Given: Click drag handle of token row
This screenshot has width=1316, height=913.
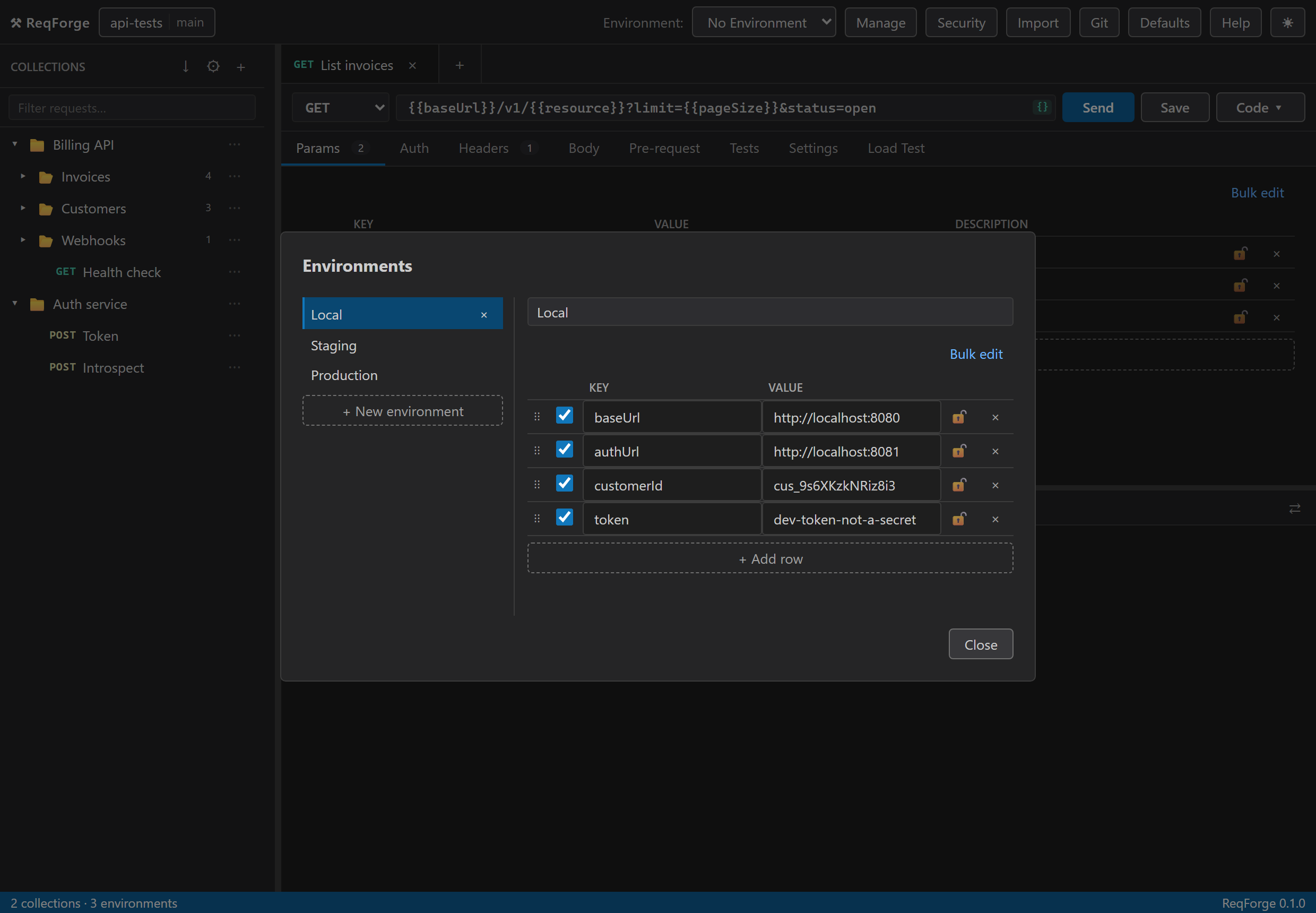Looking at the screenshot, I should point(536,518).
